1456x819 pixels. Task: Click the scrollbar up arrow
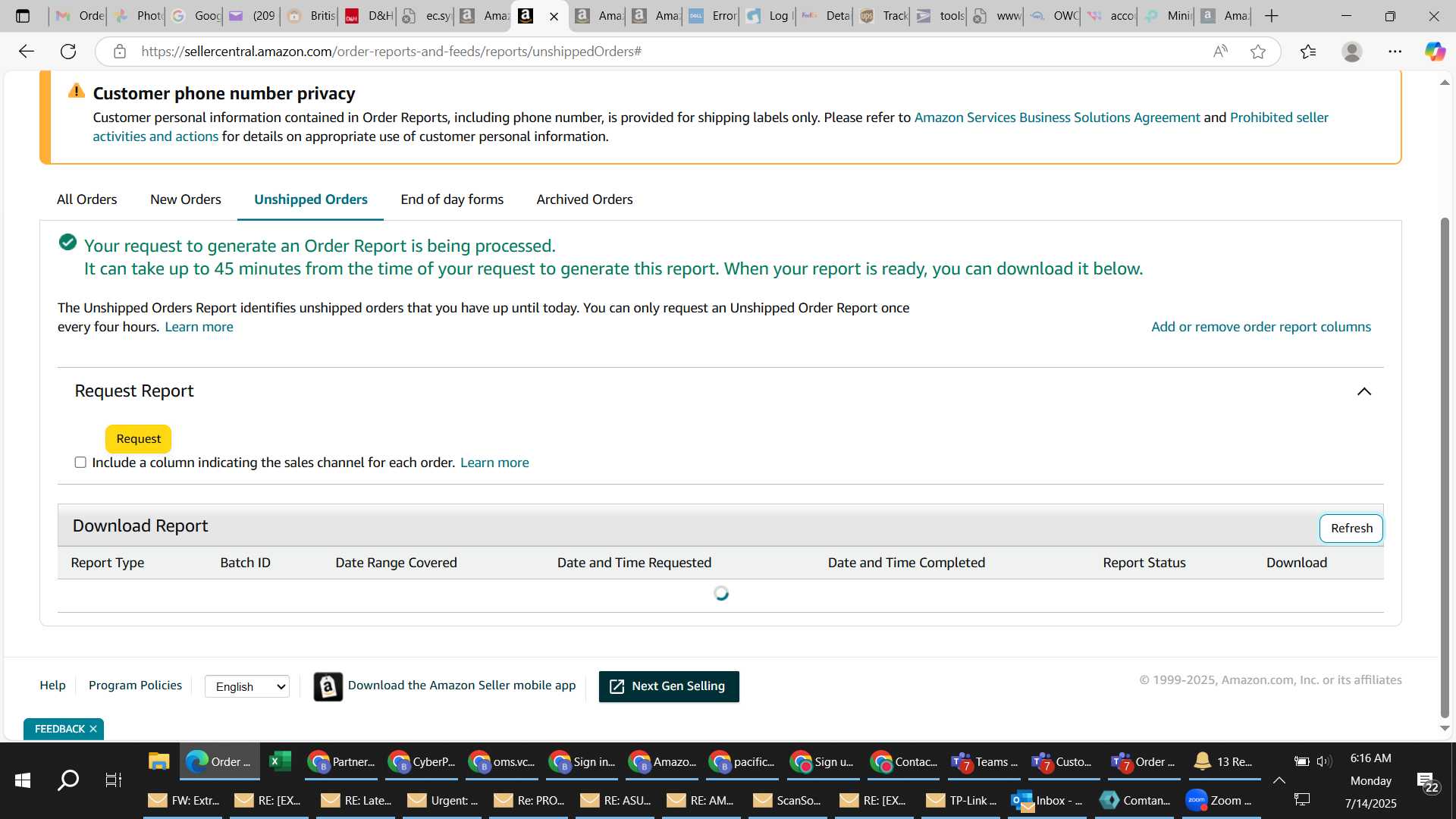tap(1445, 82)
